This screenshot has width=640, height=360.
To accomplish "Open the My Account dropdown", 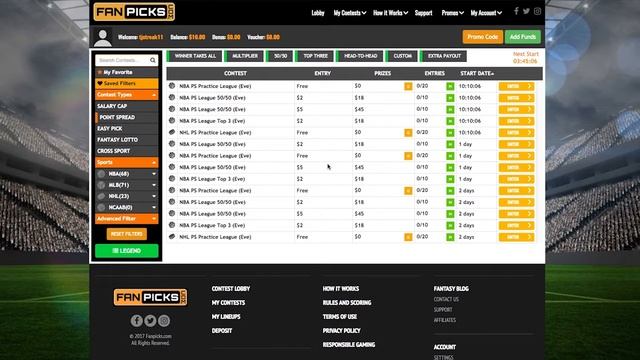I will click(x=486, y=13).
